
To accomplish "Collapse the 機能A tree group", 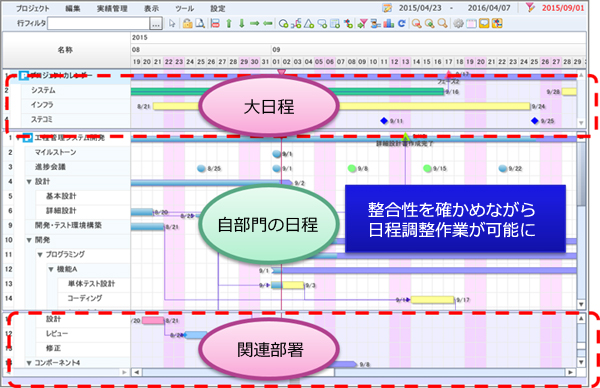I will [51, 269].
